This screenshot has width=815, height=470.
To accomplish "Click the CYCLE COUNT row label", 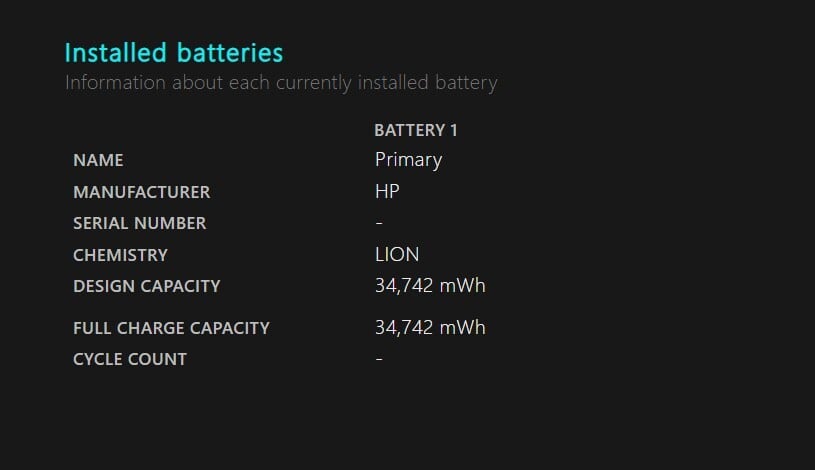I will coord(130,359).
